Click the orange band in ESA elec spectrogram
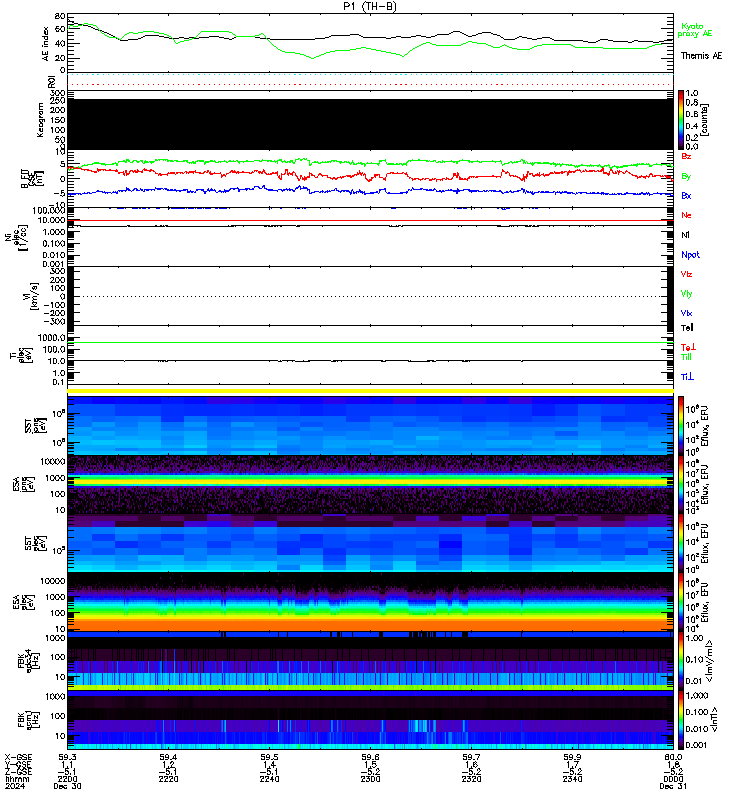The height and width of the screenshot is (800, 750). [370, 625]
